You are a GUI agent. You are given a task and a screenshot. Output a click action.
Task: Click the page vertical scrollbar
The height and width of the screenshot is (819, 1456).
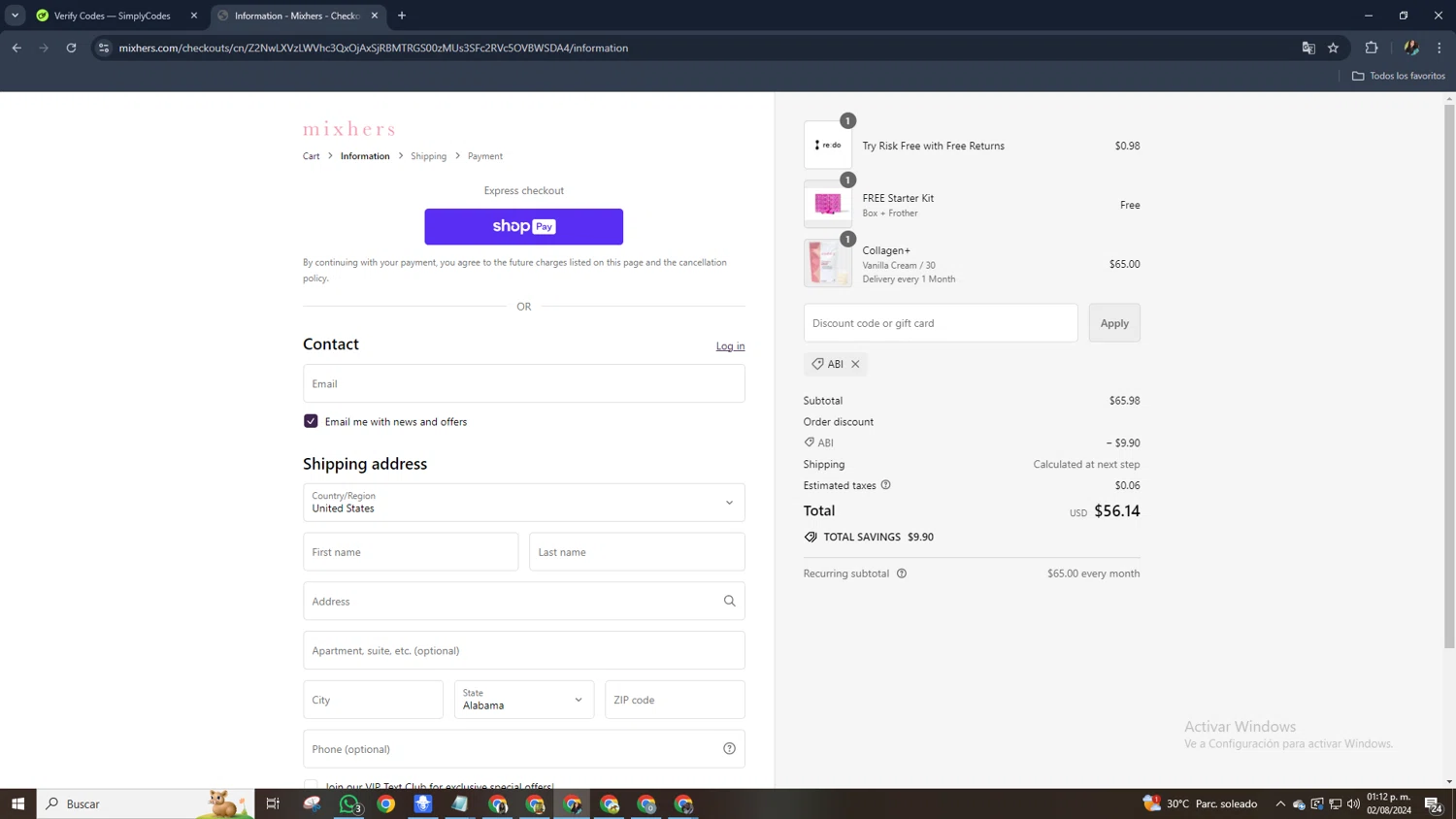point(1449,377)
